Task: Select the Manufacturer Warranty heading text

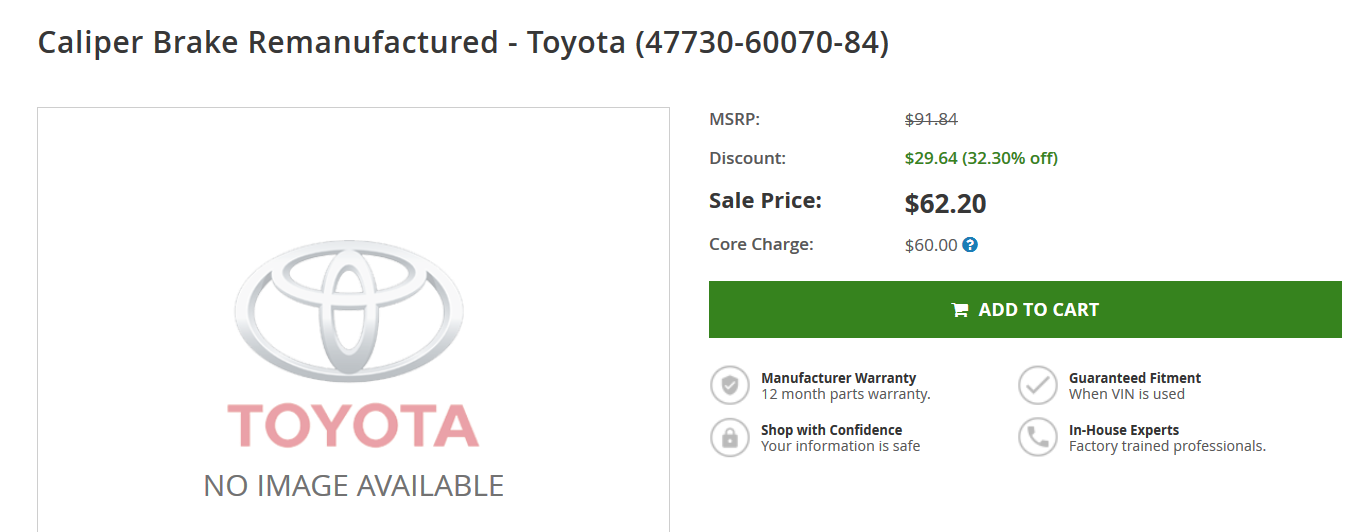Action: (x=838, y=378)
